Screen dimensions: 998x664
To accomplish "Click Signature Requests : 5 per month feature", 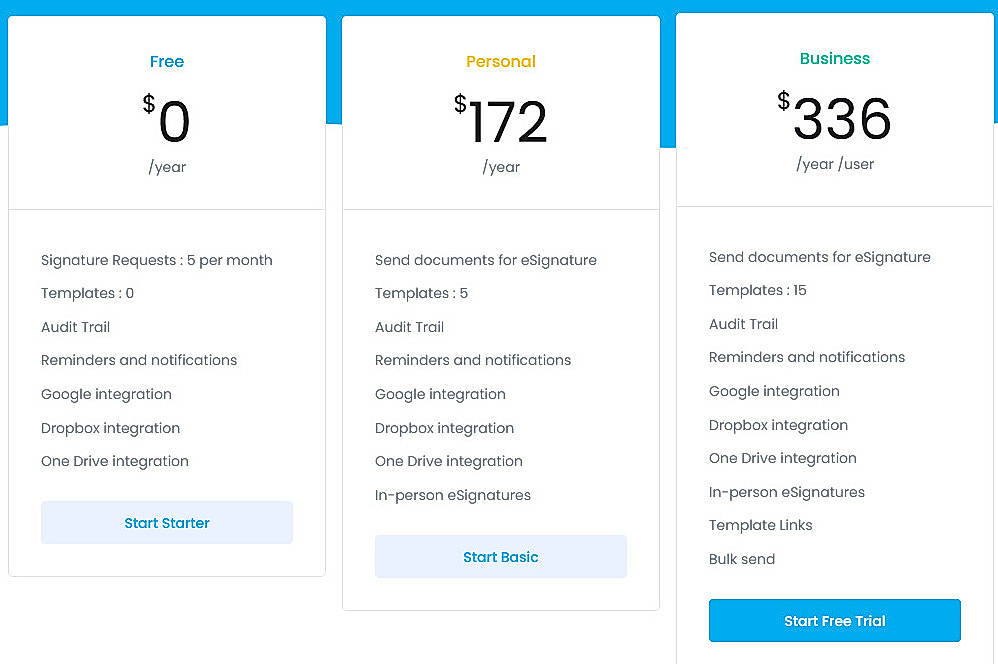I will click(x=156, y=260).
